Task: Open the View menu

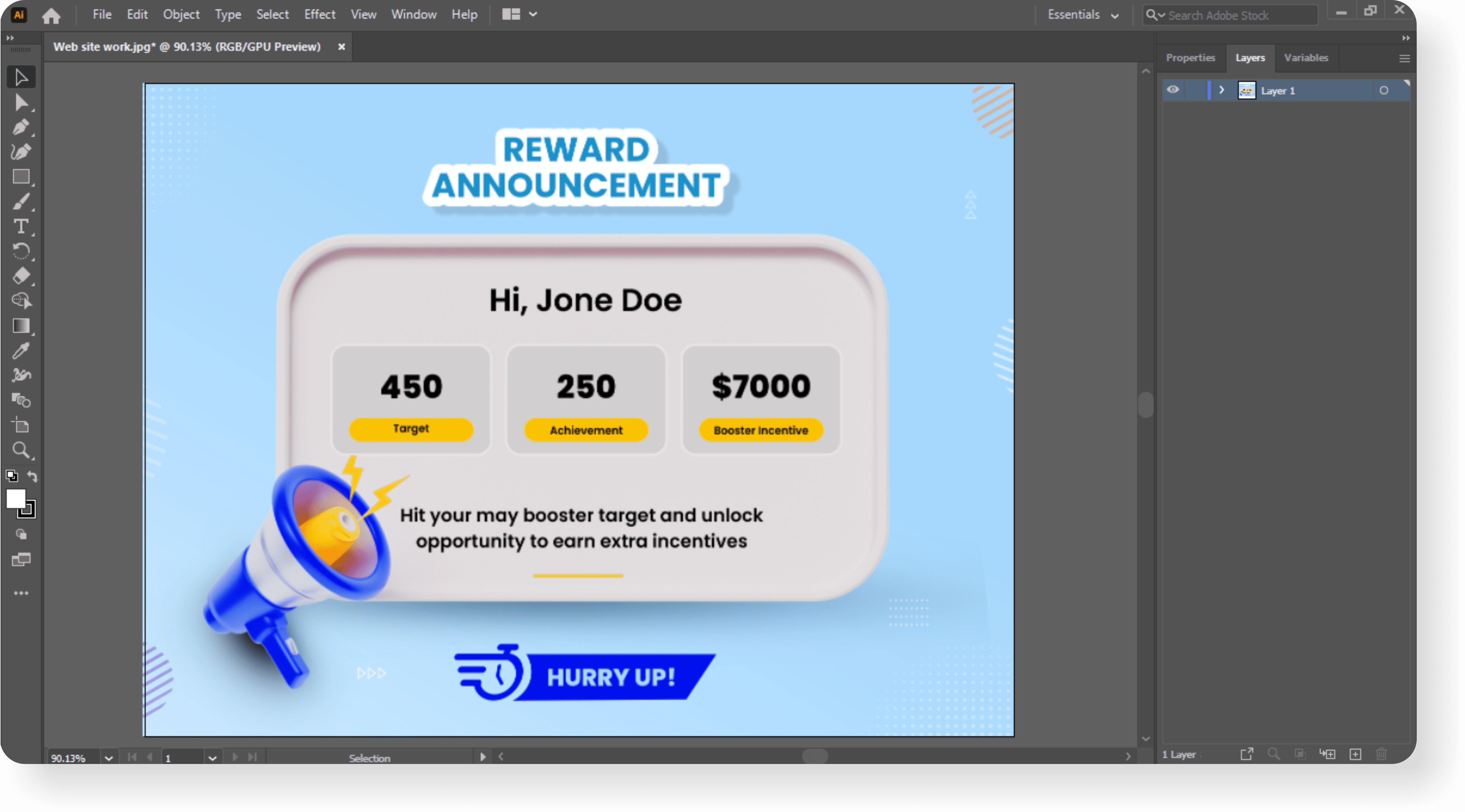Action: [363, 14]
